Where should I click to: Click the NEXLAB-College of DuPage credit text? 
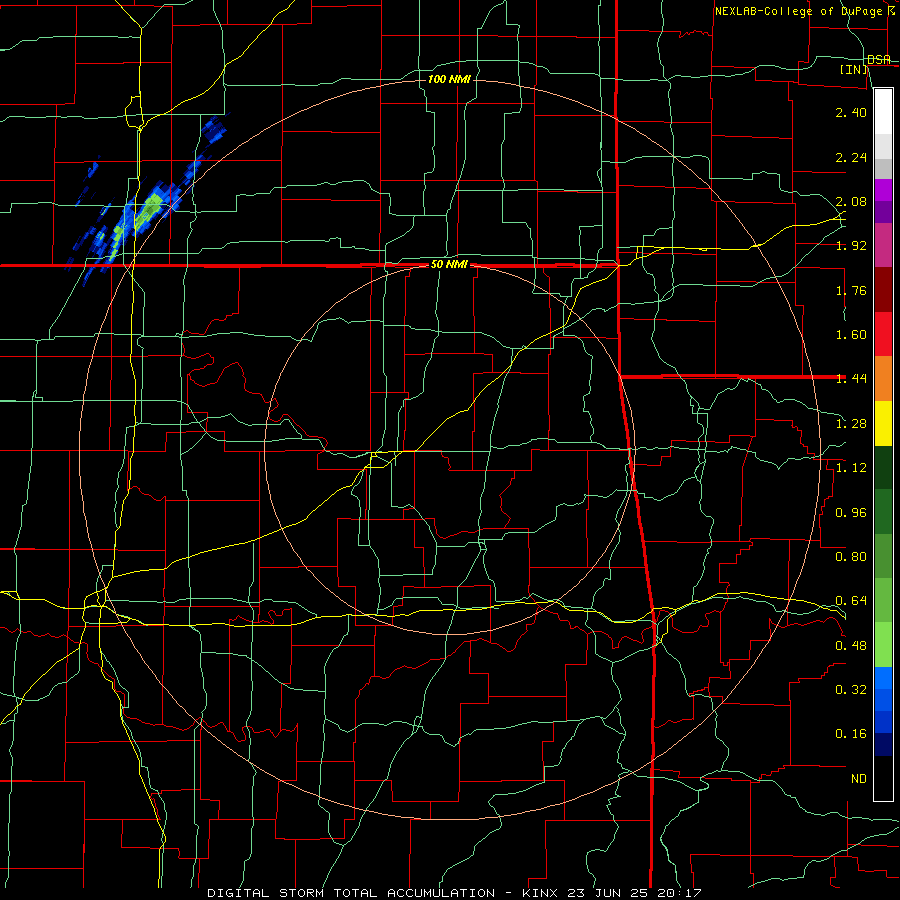click(x=799, y=11)
